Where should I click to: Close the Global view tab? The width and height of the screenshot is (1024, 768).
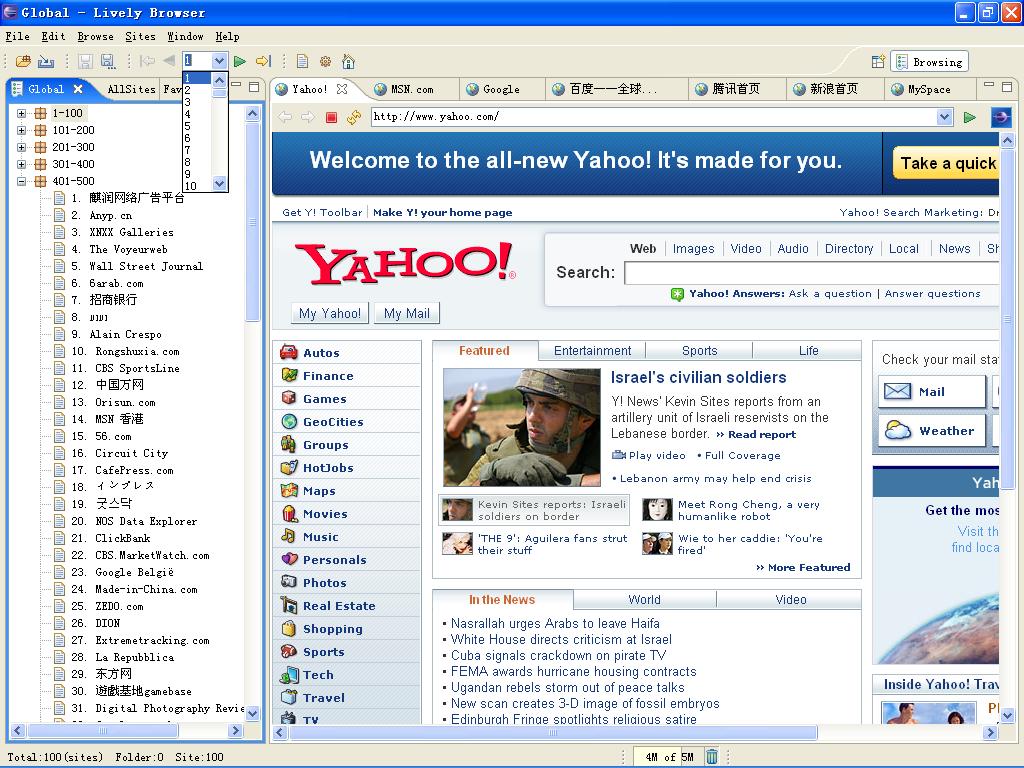[78, 89]
